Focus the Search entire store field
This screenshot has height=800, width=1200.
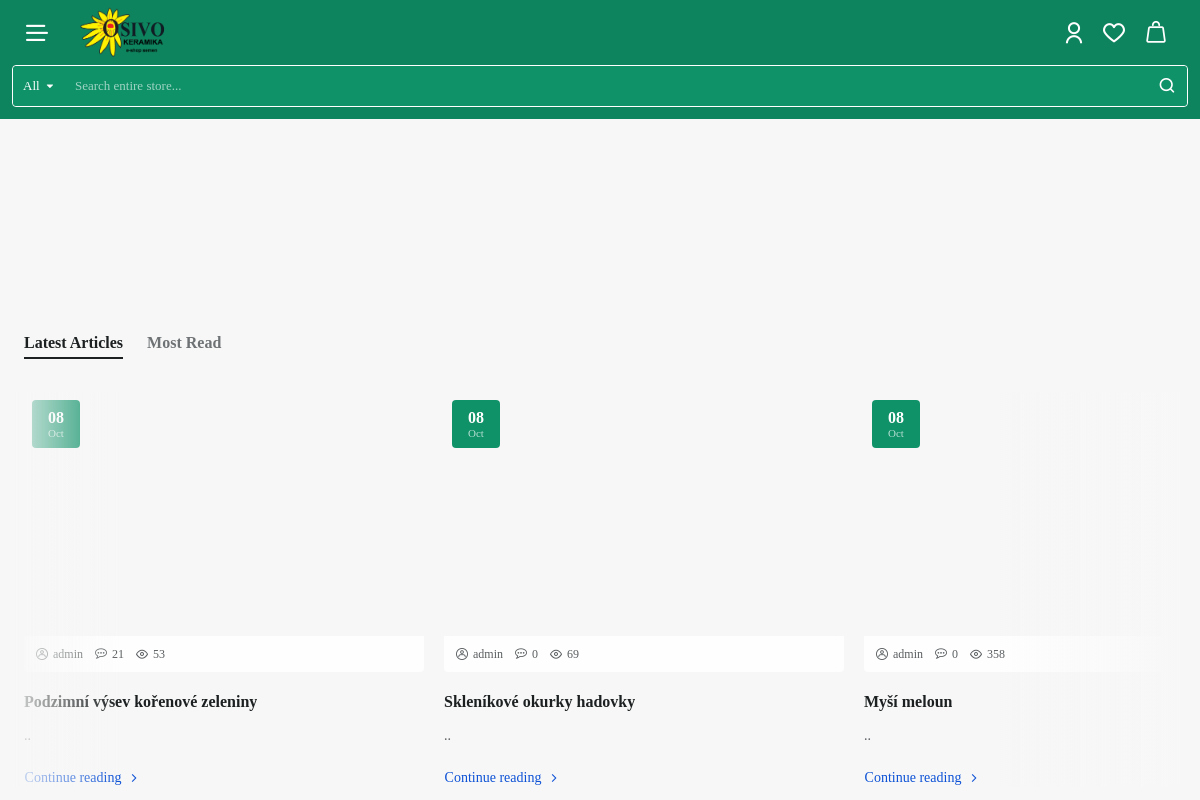[x=610, y=86]
